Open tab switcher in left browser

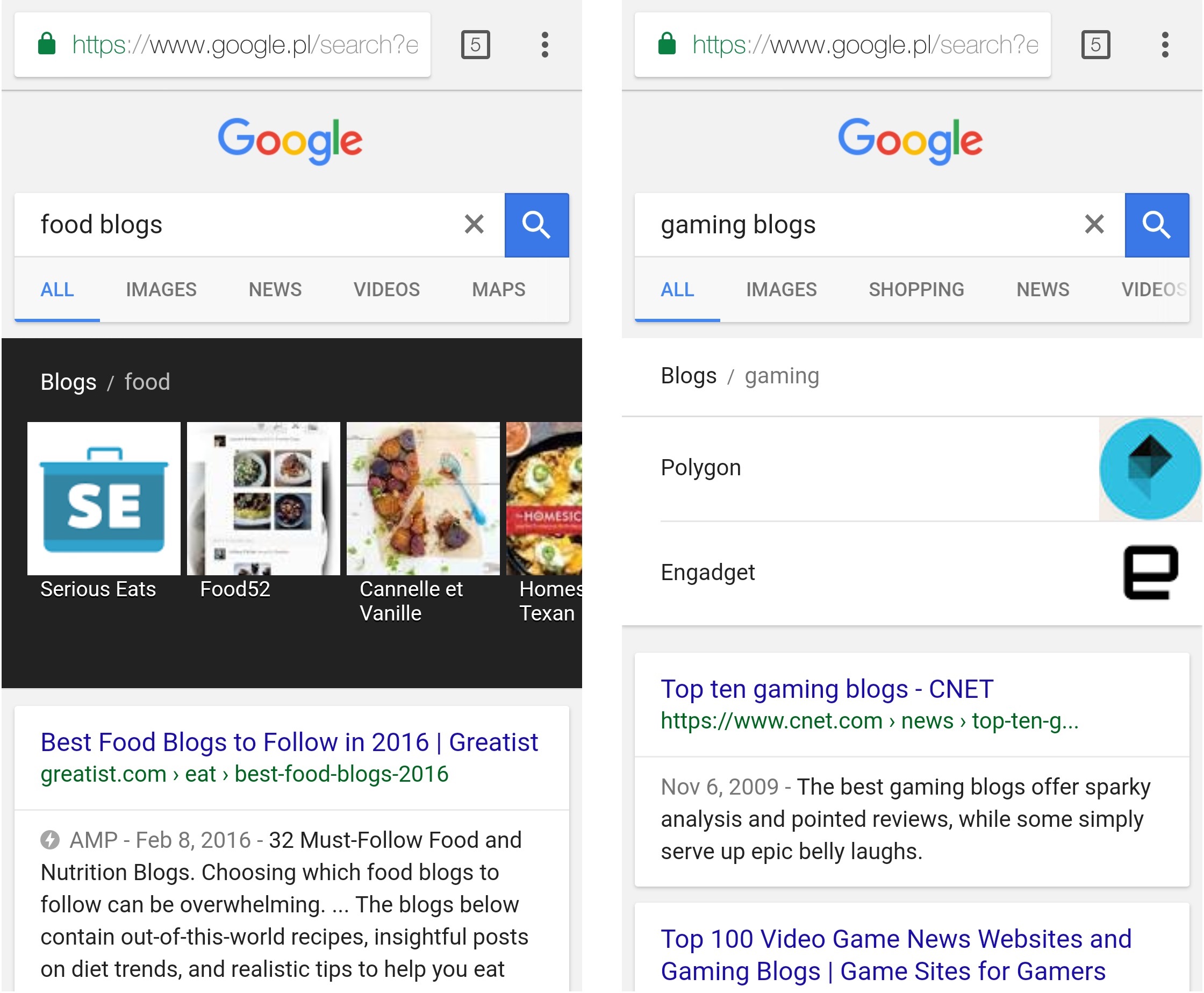[x=476, y=45]
